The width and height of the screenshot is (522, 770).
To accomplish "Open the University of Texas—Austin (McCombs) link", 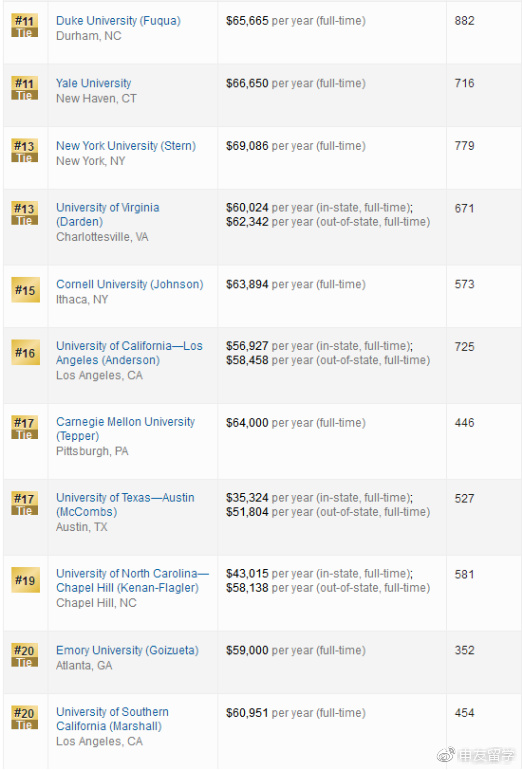I will click(x=125, y=505).
